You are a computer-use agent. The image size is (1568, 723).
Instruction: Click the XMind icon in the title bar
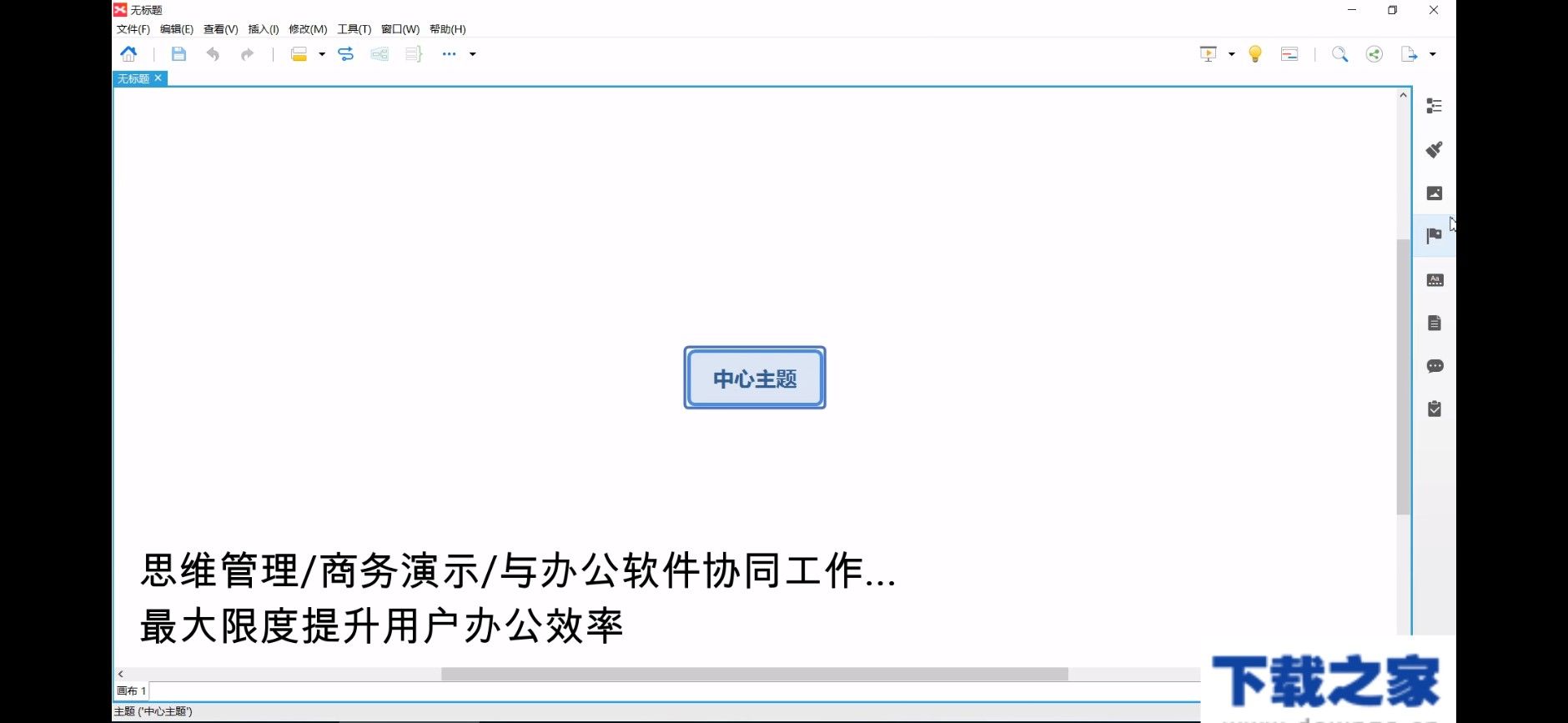(x=120, y=10)
